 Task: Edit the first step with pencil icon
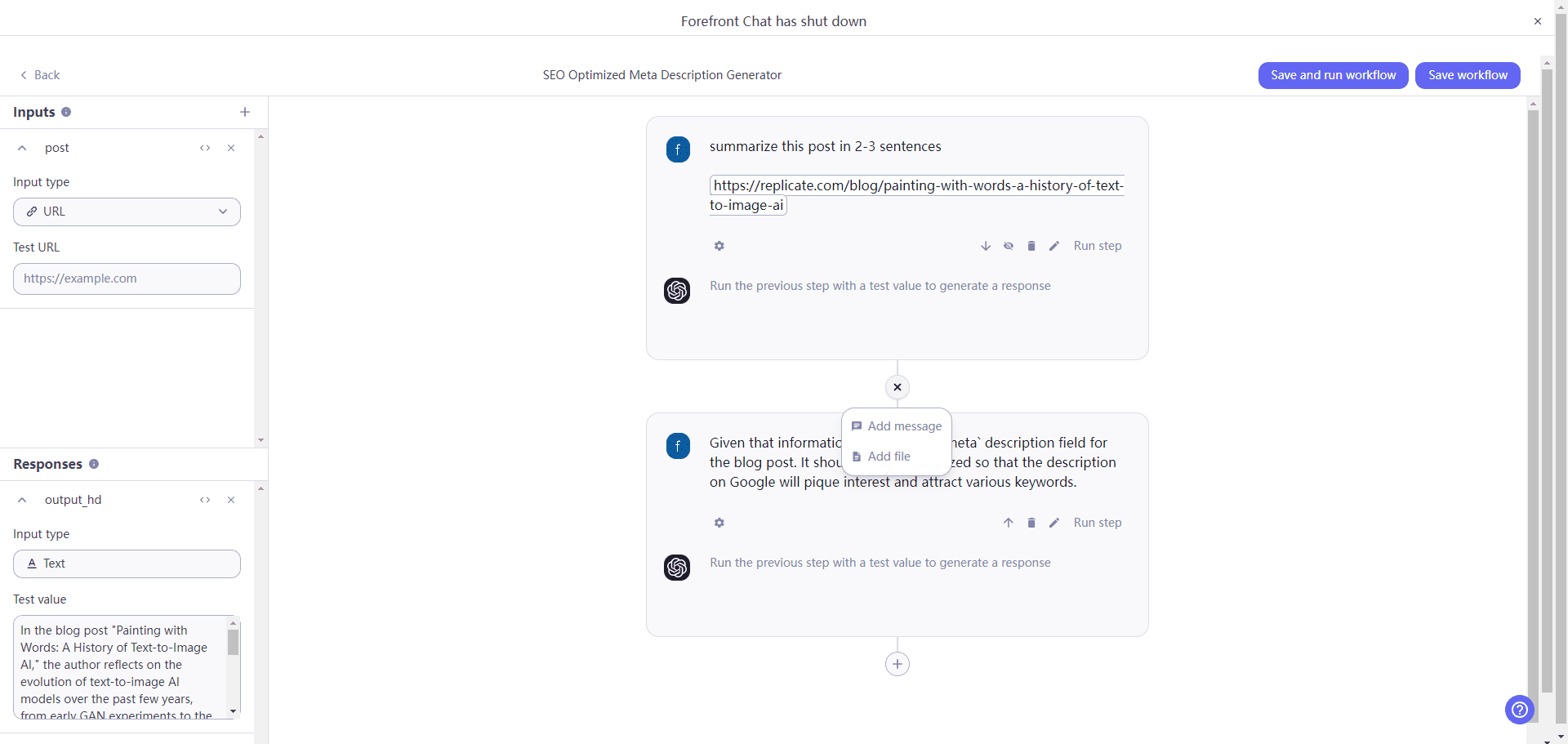tap(1054, 246)
